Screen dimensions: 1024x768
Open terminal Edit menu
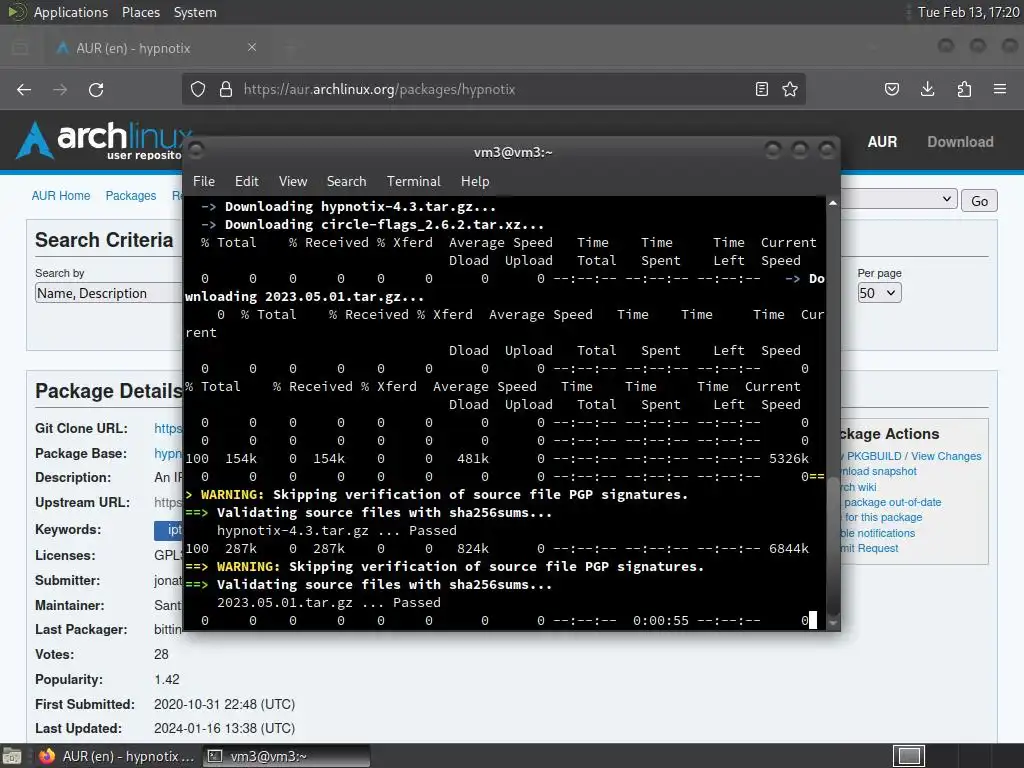point(247,182)
